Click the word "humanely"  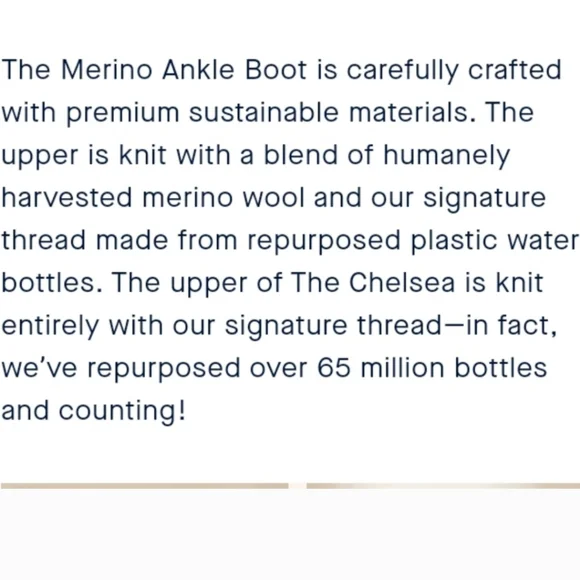(446, 155)
